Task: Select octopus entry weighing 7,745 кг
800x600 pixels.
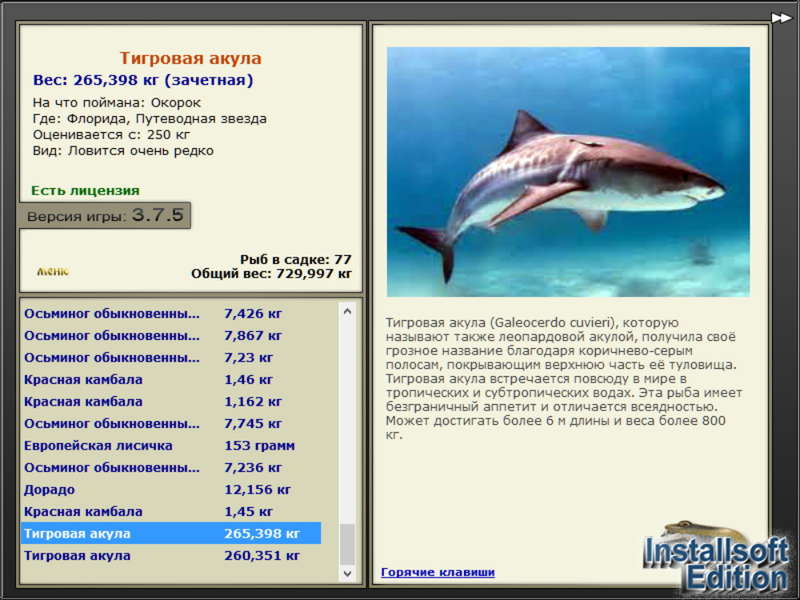Action: (x=171, y=423)
